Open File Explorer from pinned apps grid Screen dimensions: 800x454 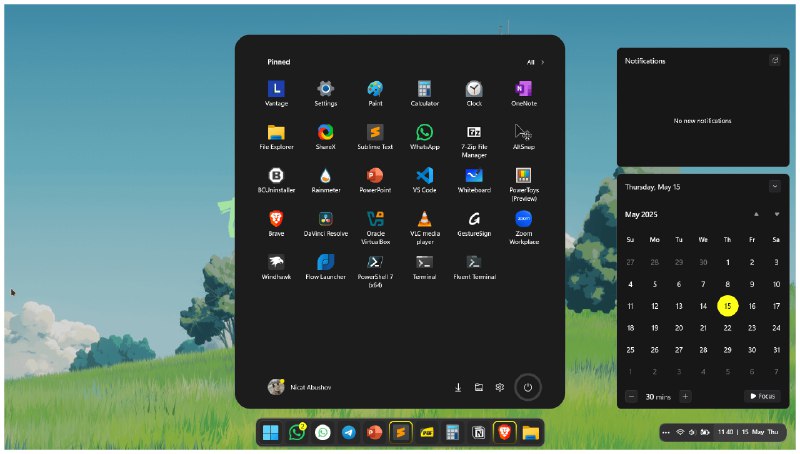pos(276,137)
